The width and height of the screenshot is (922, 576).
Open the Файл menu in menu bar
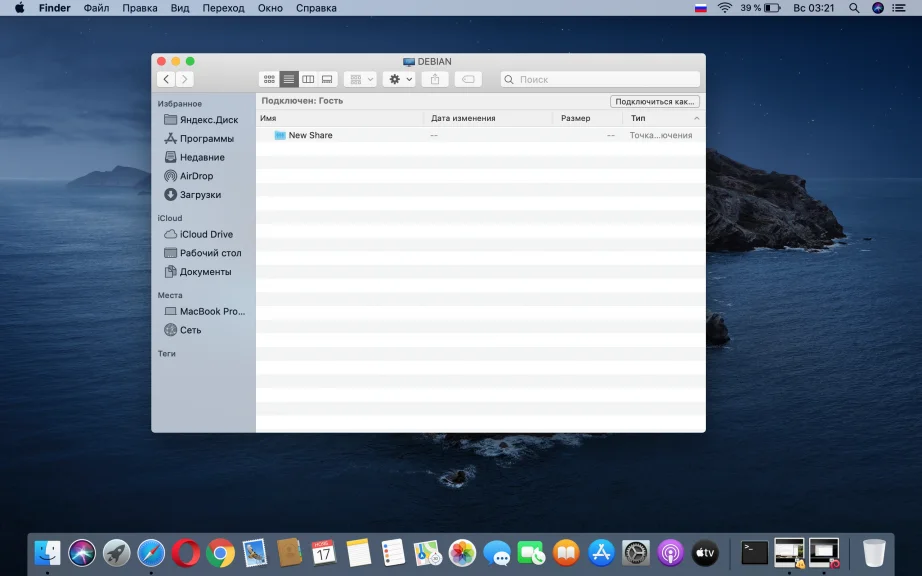[x=97, y=8]
